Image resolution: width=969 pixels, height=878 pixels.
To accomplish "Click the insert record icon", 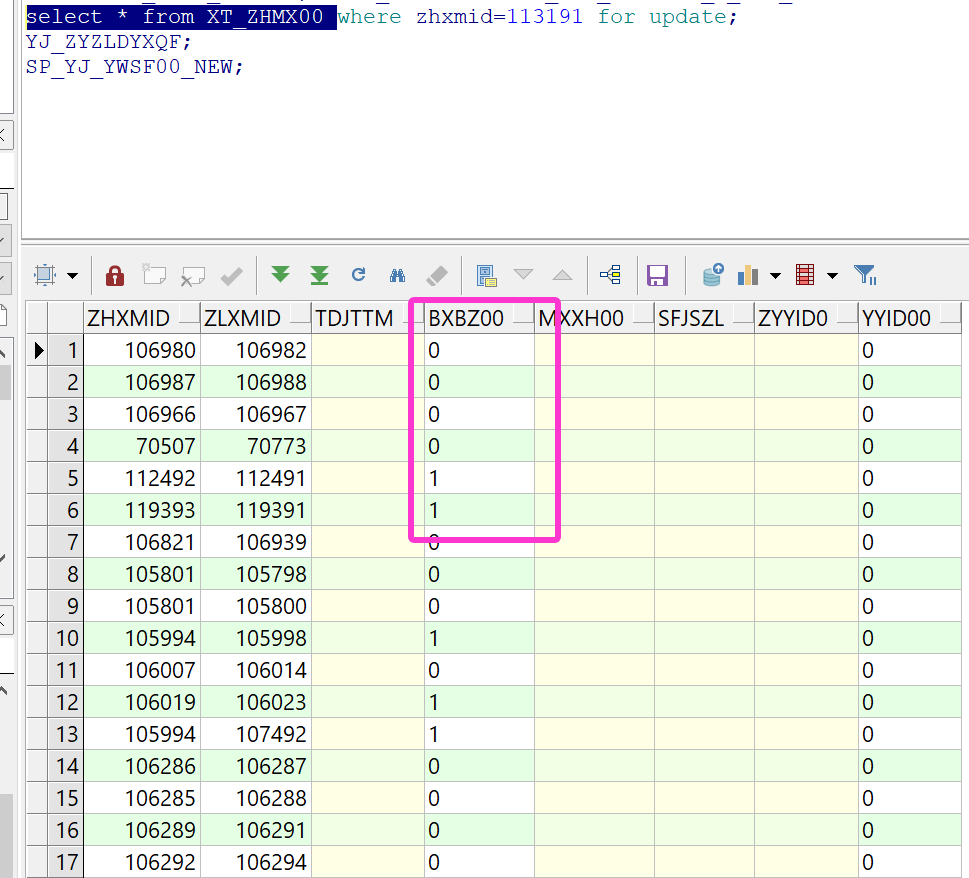I will coord(153,275).
